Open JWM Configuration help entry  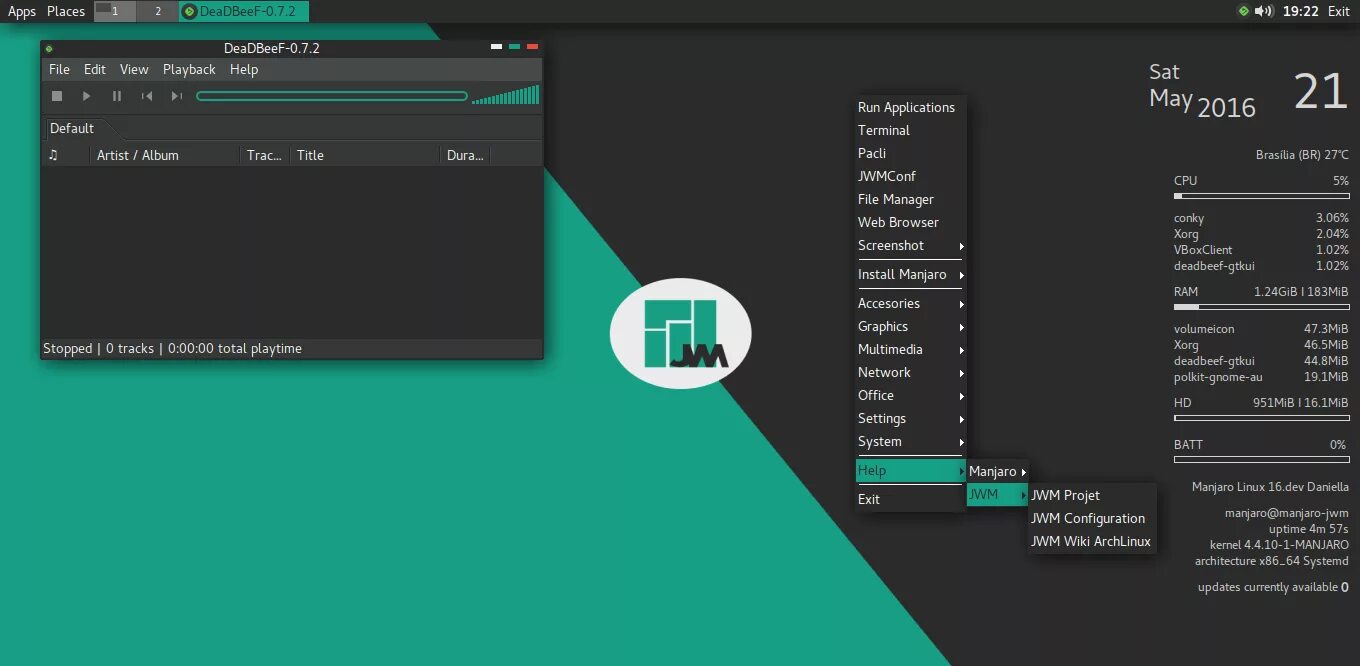(1092, 518)
